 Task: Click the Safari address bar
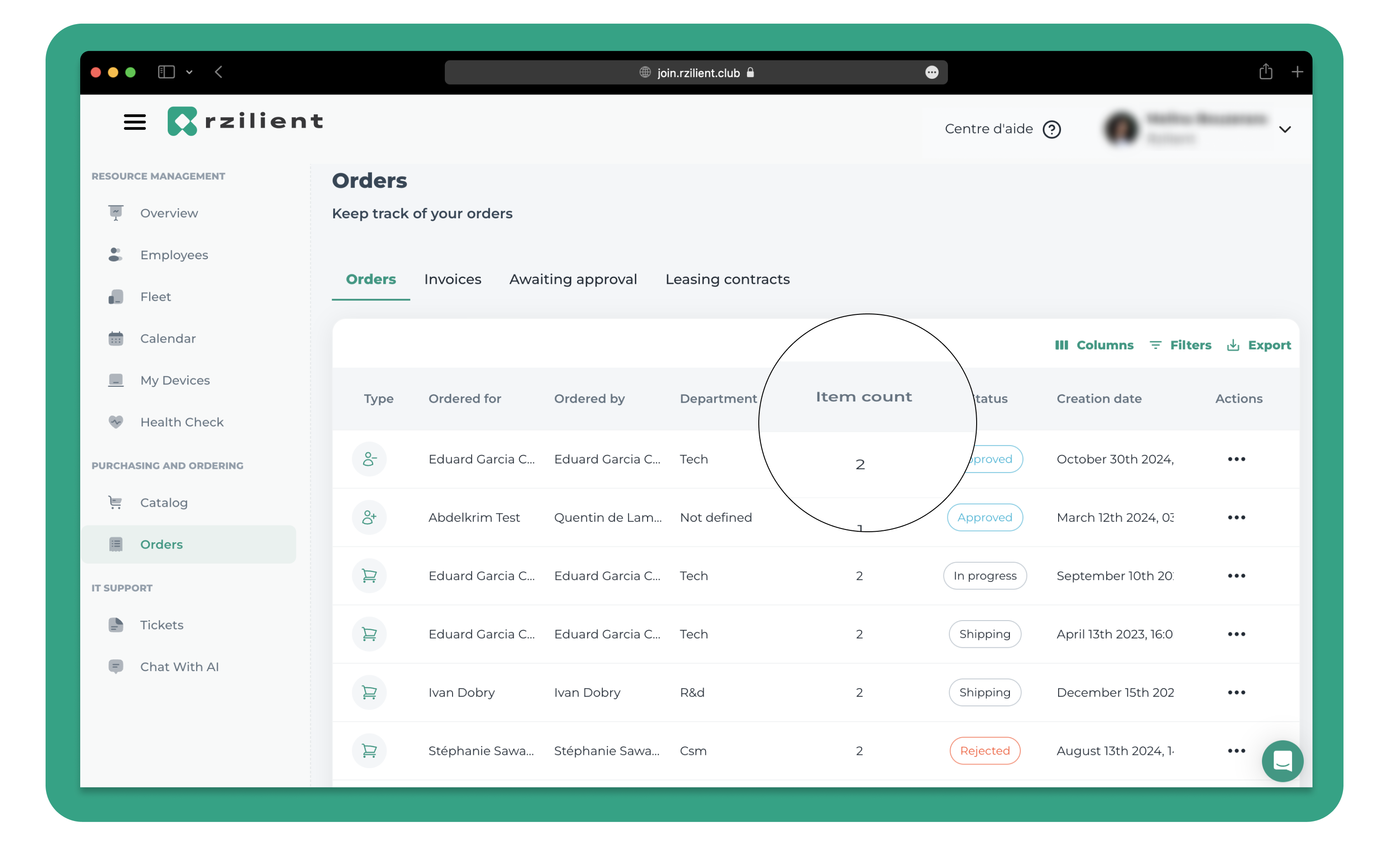pos(696,73)
